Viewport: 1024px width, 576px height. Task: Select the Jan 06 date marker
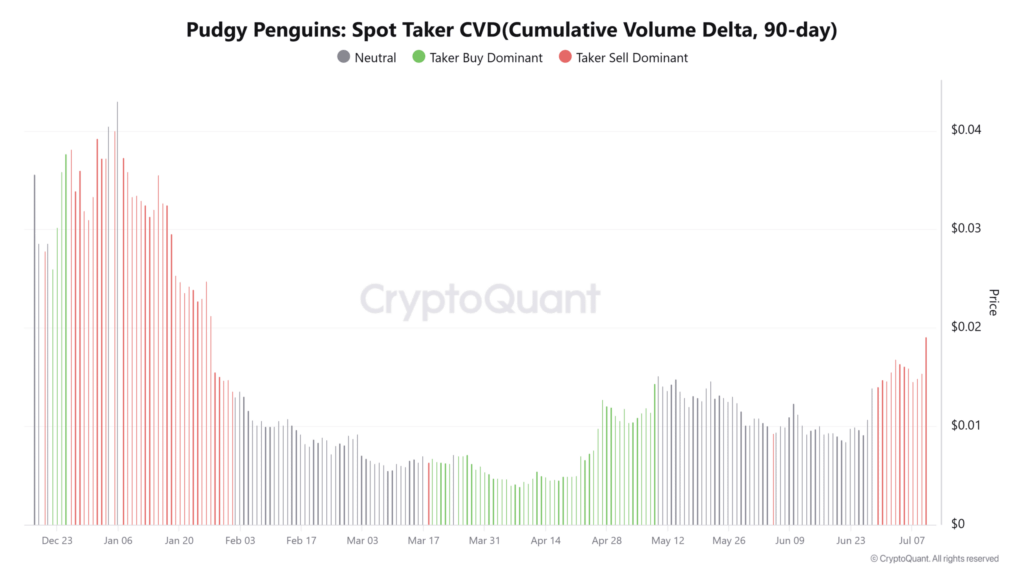[x=117, y=541]
